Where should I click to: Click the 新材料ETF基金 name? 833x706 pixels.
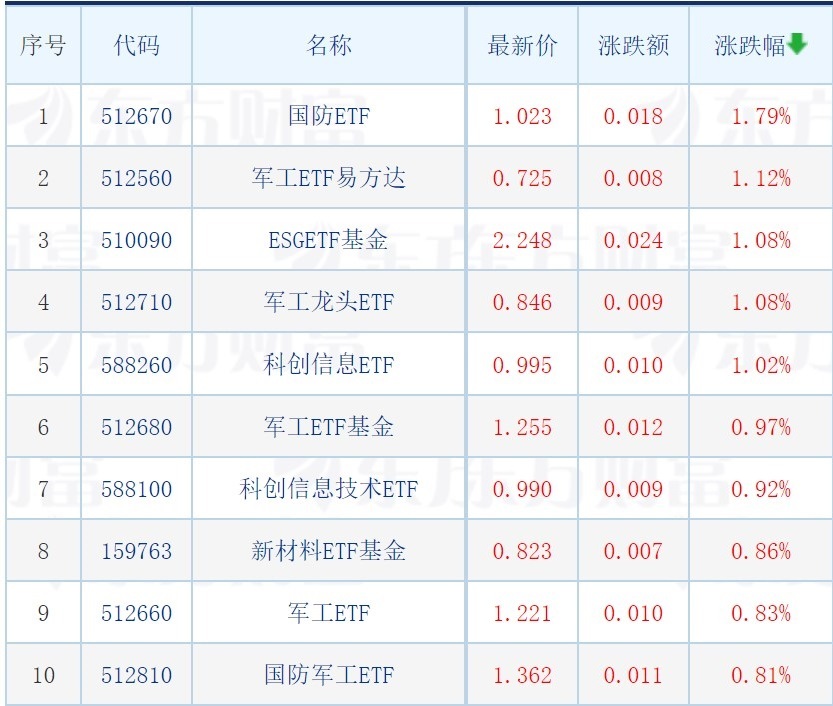pyautogui.click(x=329, y=551)
